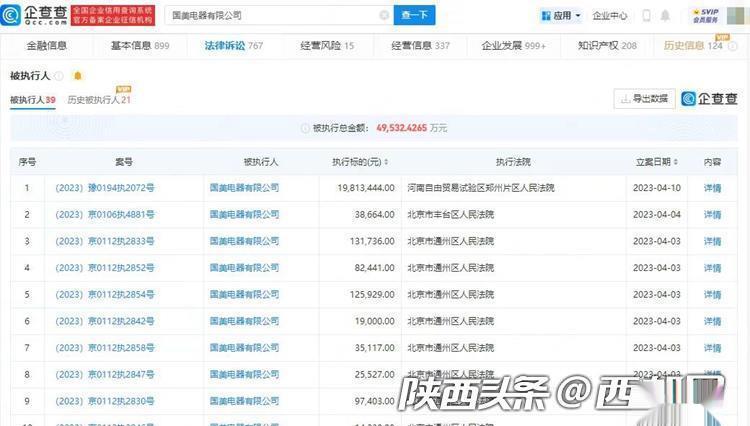Click court 河南自由贸易试验区郑州片区人民法院

tap(481, 188)
